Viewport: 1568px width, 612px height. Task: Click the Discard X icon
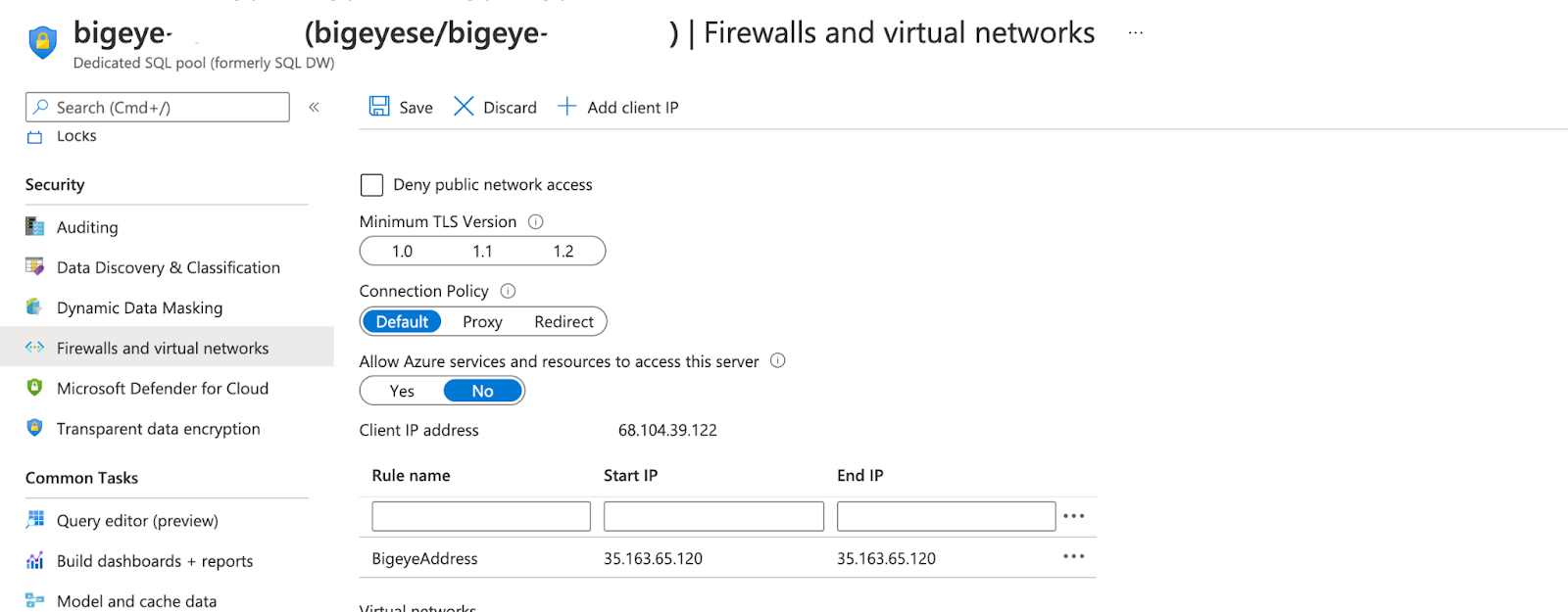464,107
